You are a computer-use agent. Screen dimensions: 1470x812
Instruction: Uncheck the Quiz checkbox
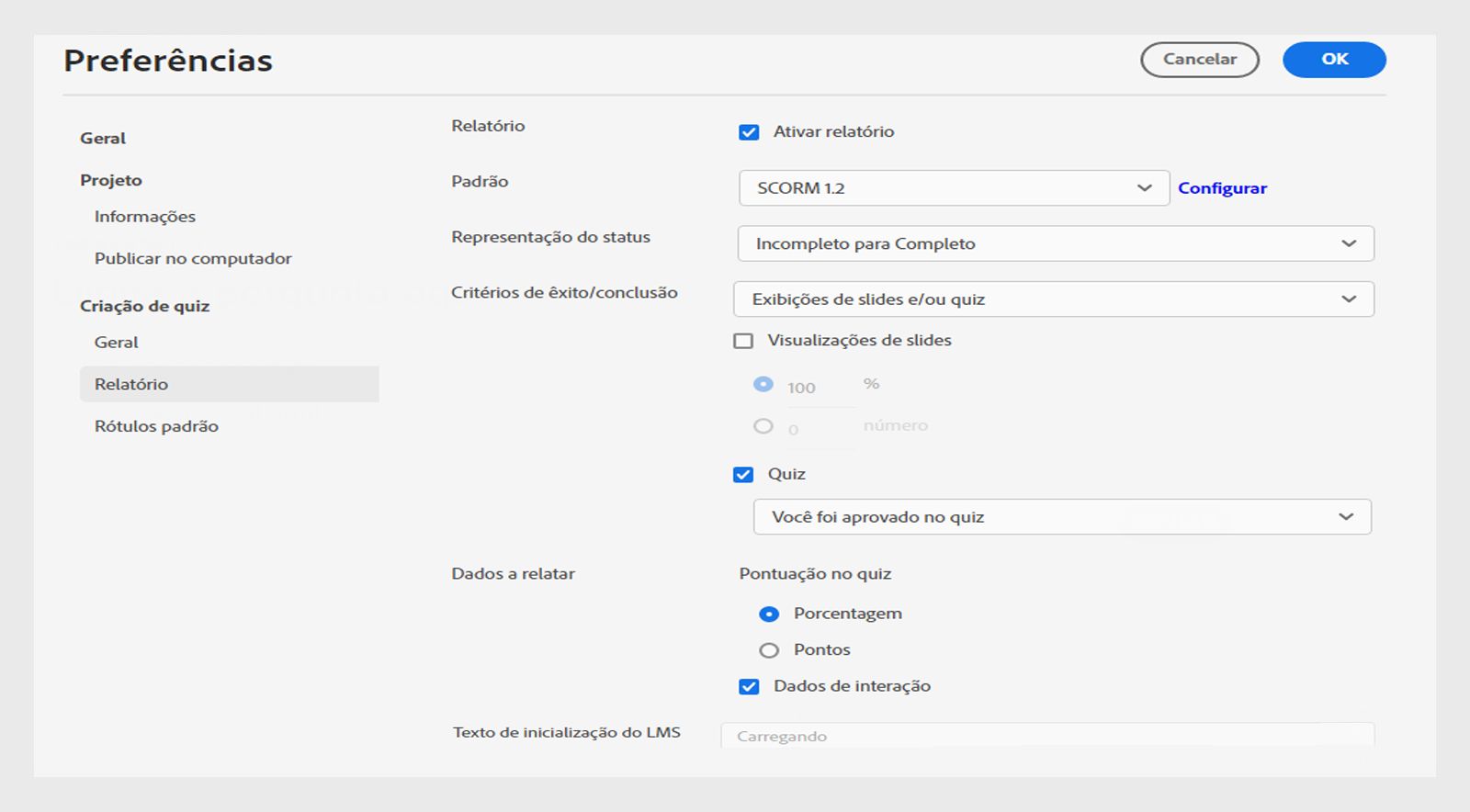pyautogui.click(x=743, y=475)
